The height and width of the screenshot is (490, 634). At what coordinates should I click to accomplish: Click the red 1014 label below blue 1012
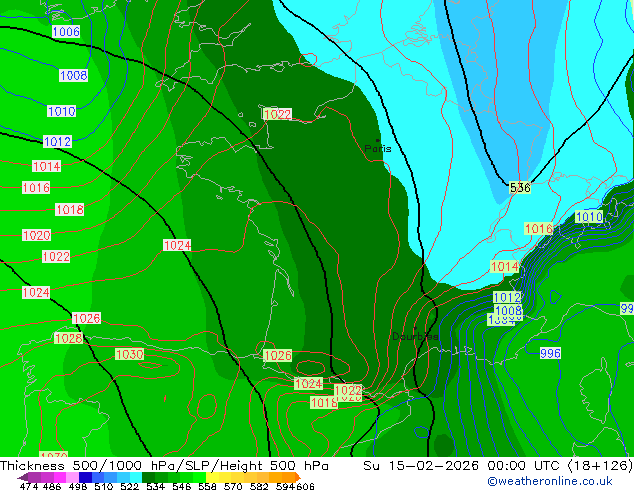tap(46, 166)
